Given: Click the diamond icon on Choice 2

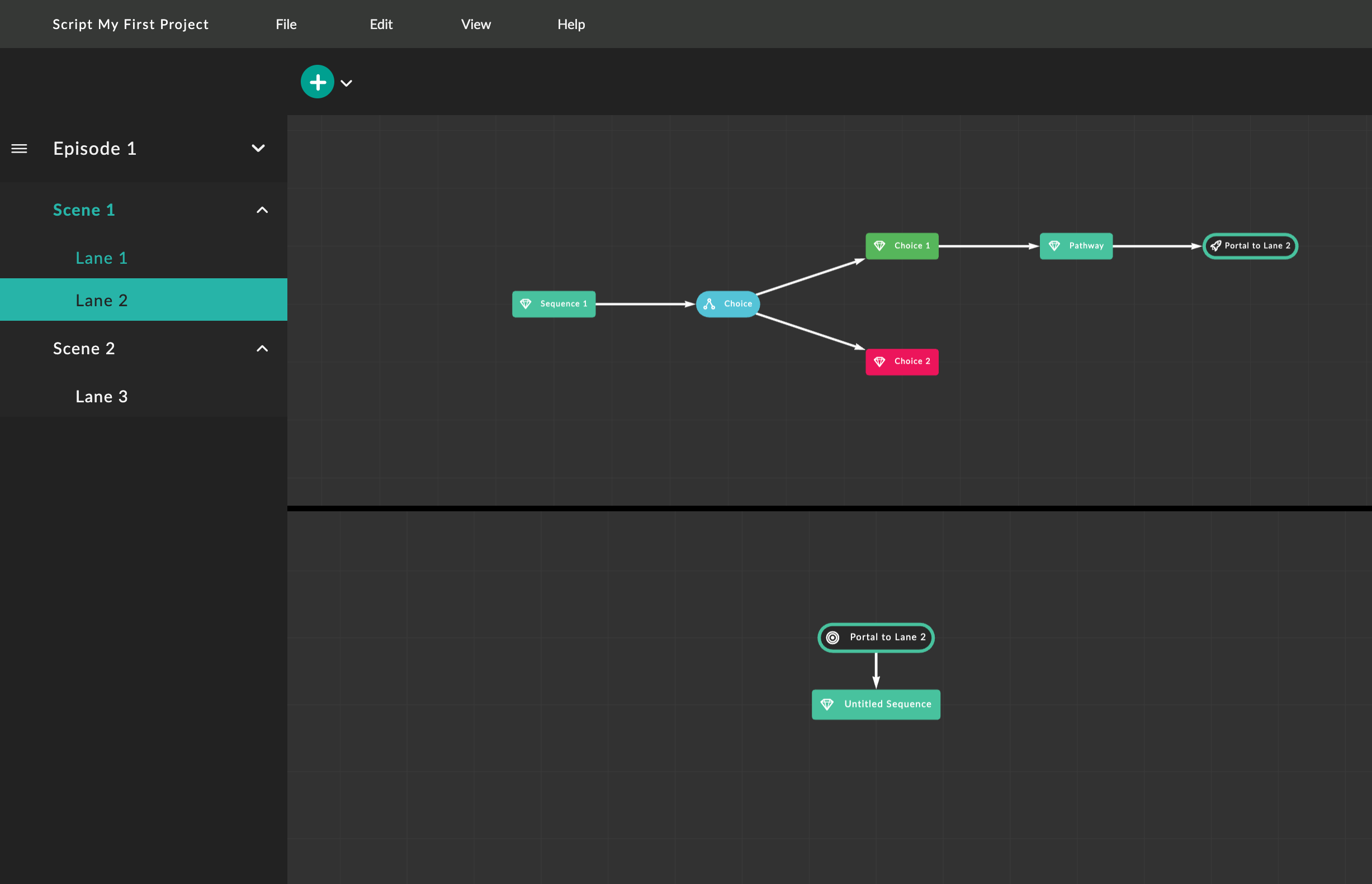Looking at the screenshot, I should point(879,362).
